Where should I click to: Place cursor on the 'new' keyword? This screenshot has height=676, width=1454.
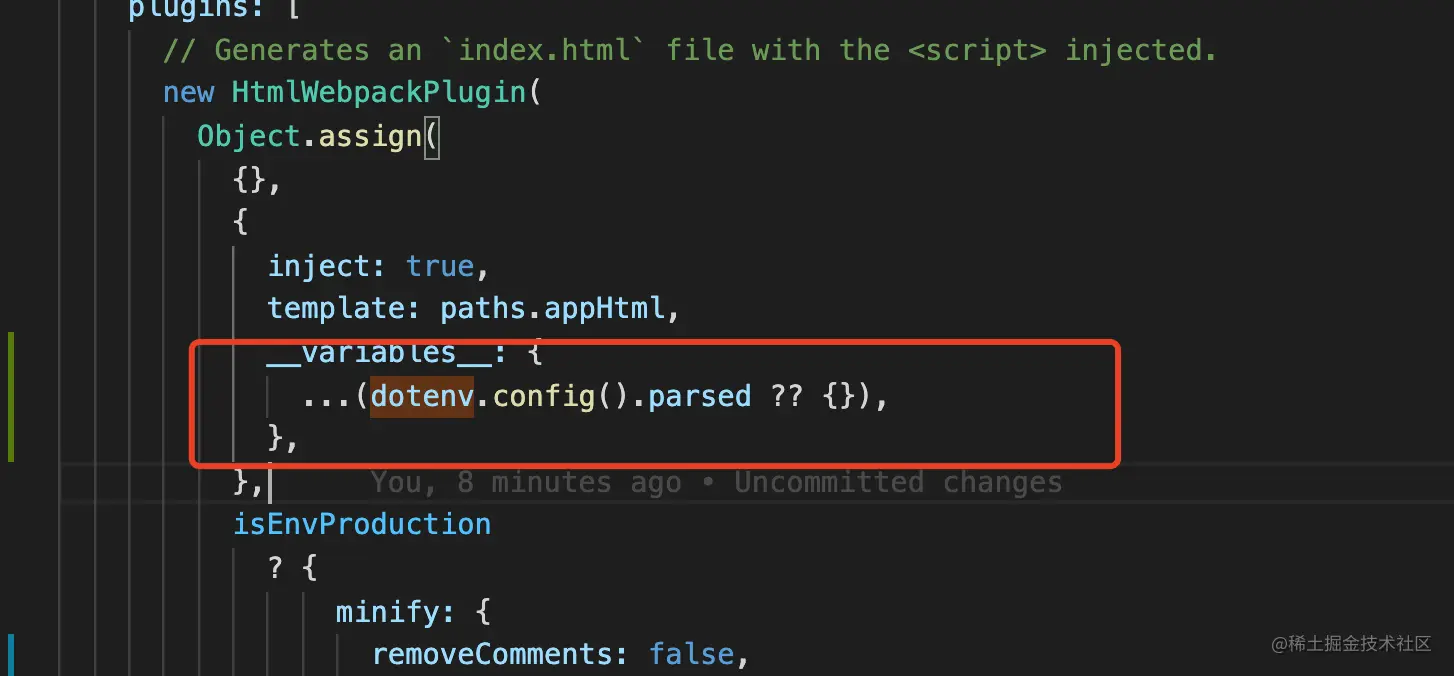click(189, 92)
